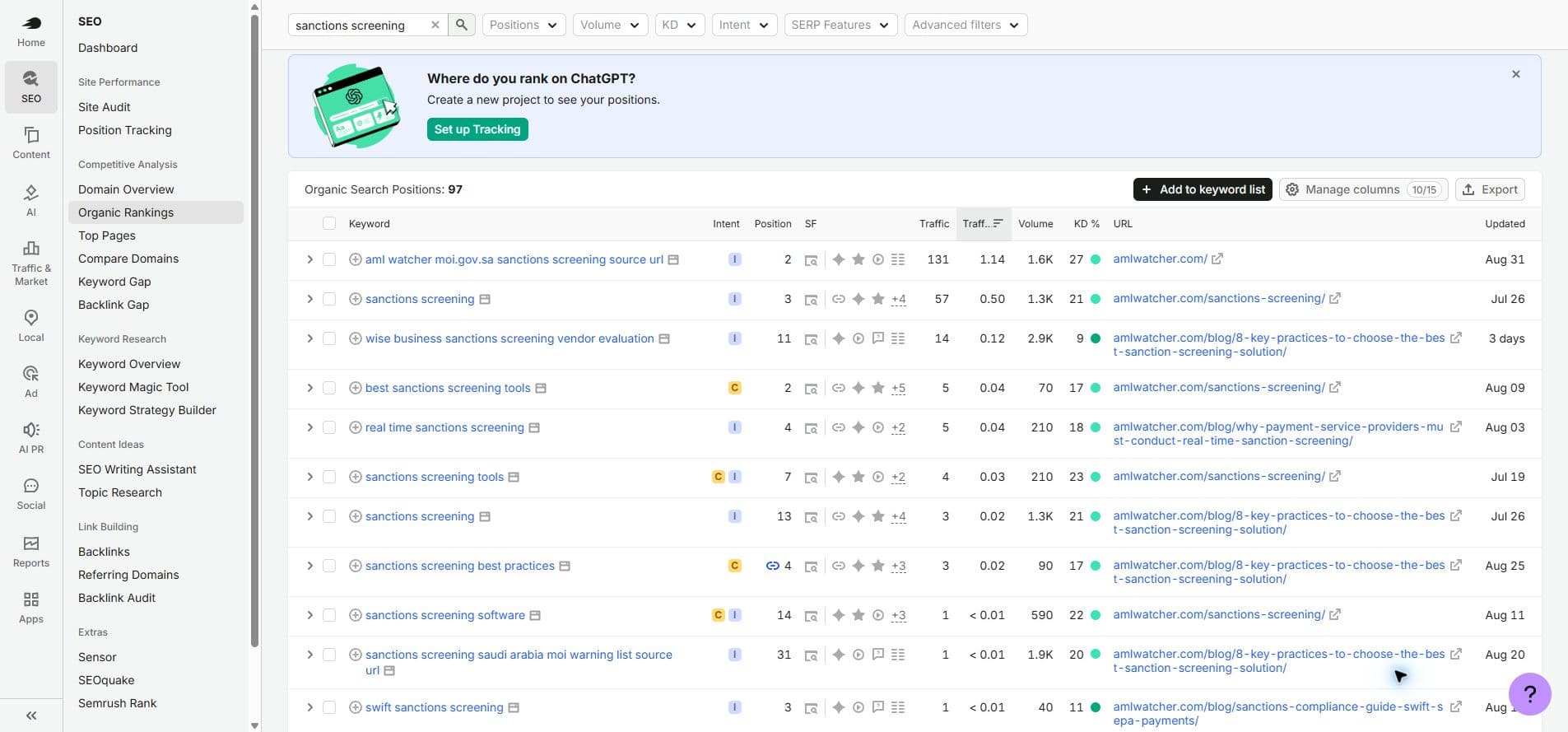Open the AI icon in left rail
The image size is (1568, 732).
click(31, 200)
